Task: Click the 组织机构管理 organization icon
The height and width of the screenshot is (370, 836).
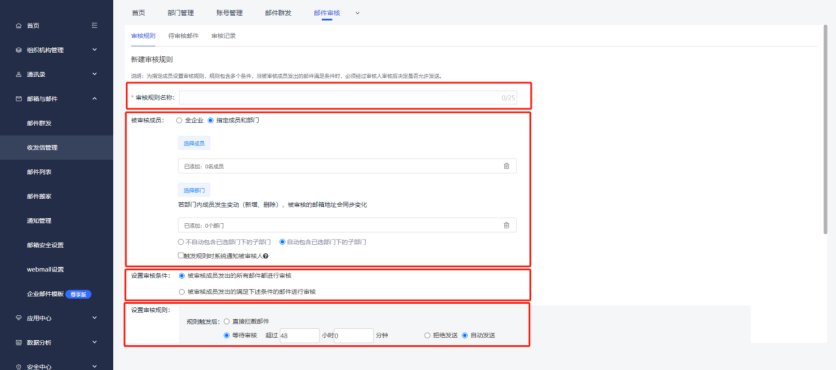Action: point(19,50)
